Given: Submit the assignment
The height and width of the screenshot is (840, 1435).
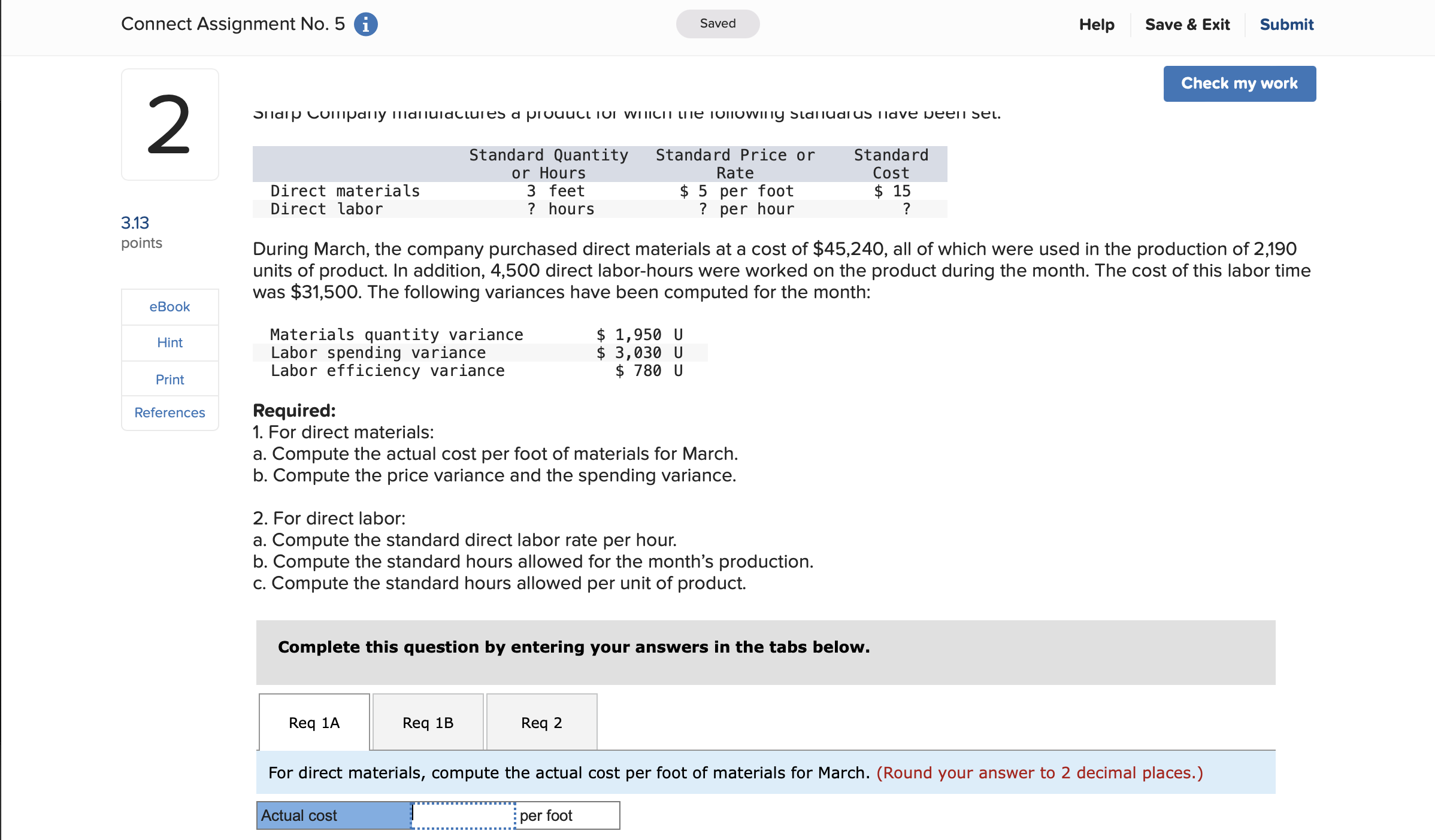Looking at the screenshot, I should pyautogui.click(x=1286, y=25).
